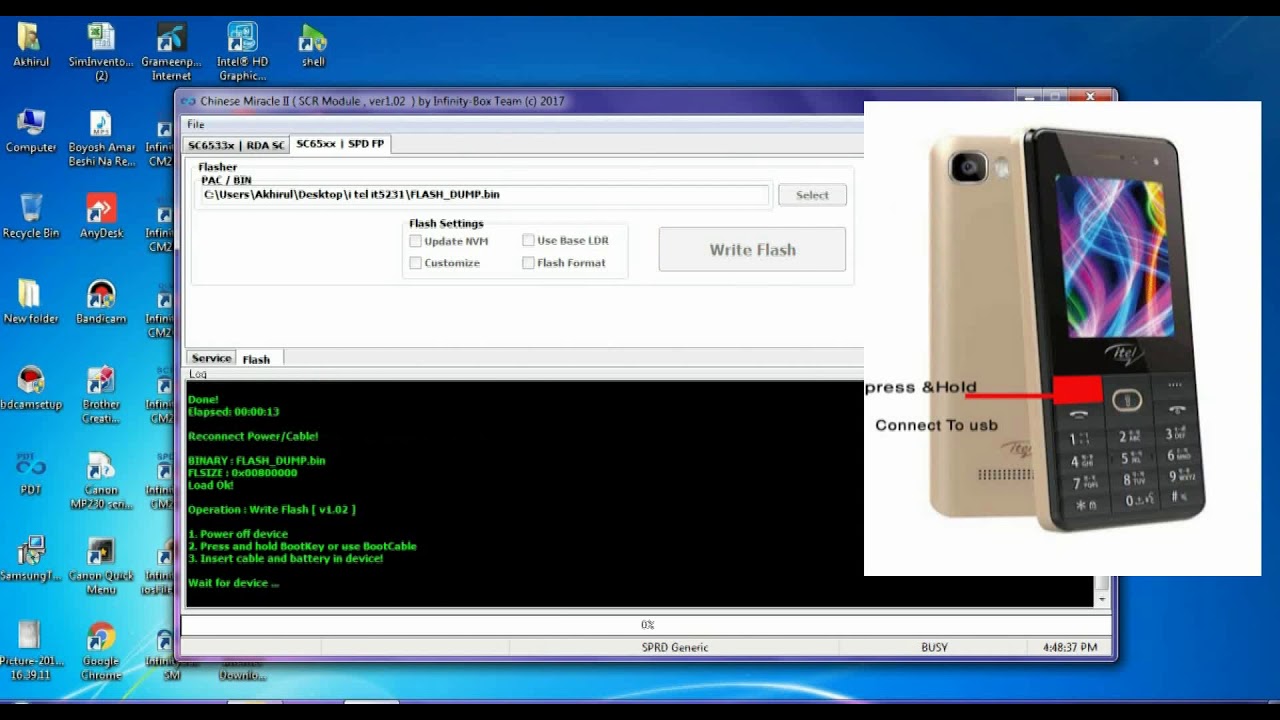
Task: Launch Bandicam shortcut
Action: pos(101,302)
